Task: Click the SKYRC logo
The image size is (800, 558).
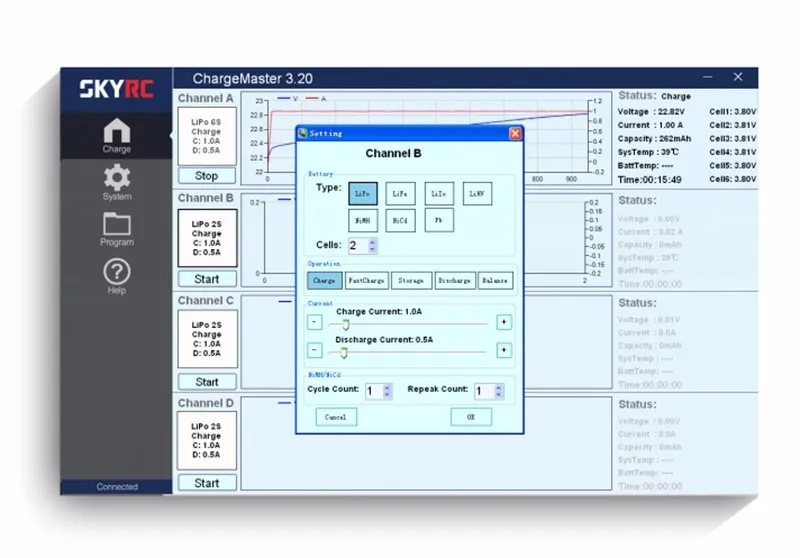Action: [116, 89]
